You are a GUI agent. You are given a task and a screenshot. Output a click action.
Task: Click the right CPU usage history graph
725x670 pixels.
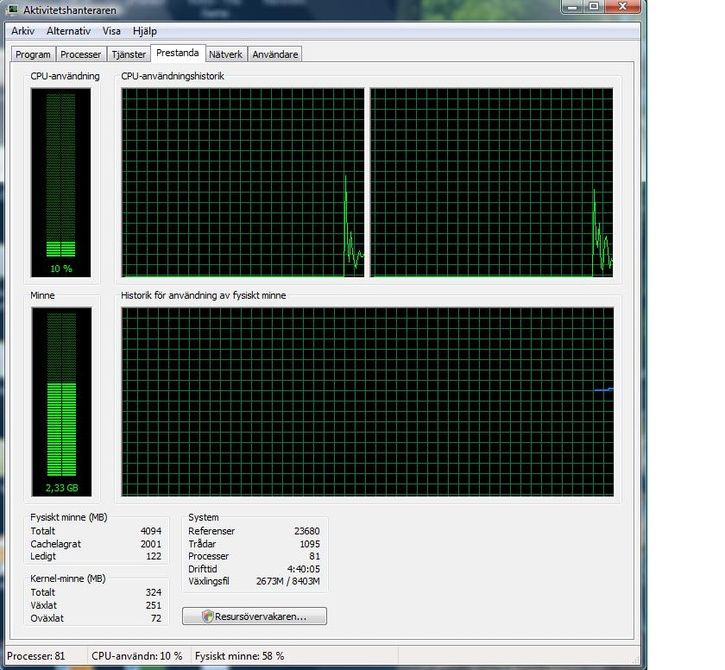[491, 182]
